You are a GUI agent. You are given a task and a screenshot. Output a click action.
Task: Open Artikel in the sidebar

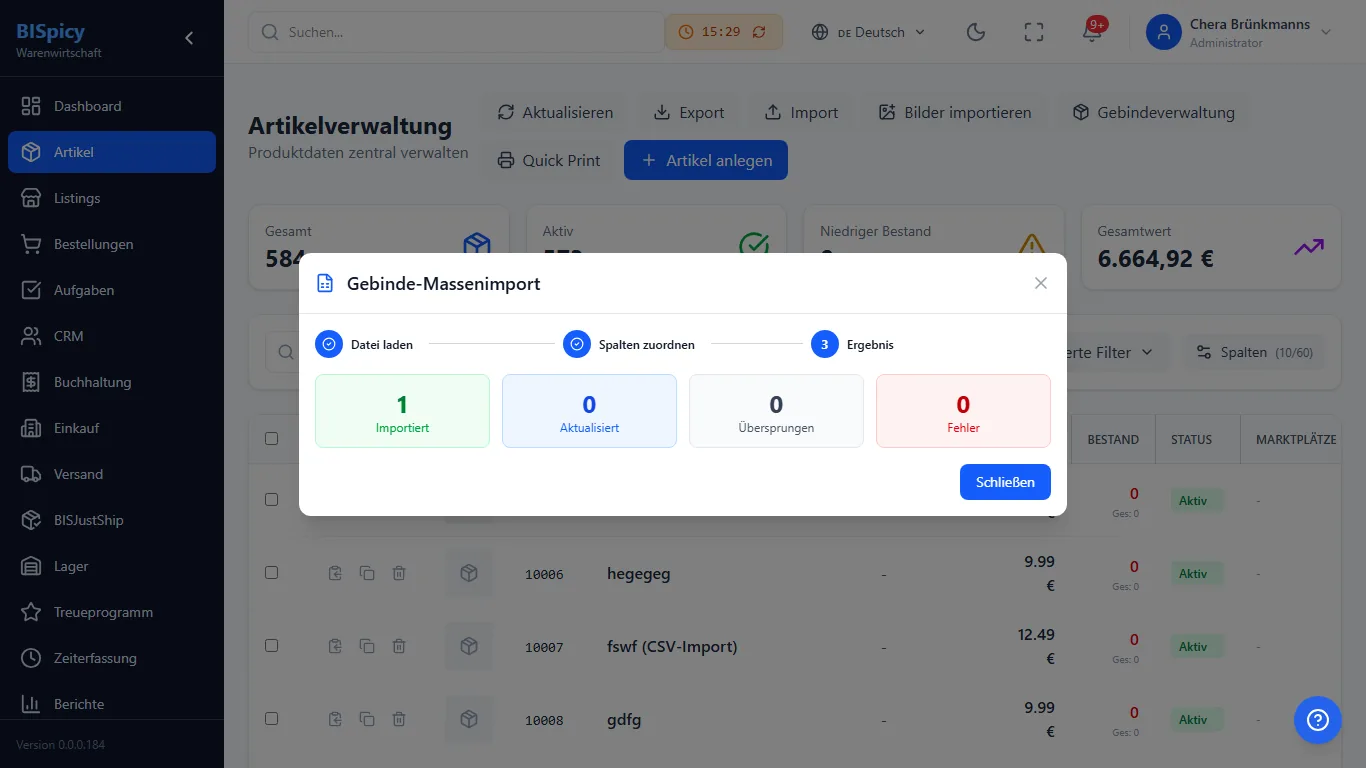click(x=112, y=152)
